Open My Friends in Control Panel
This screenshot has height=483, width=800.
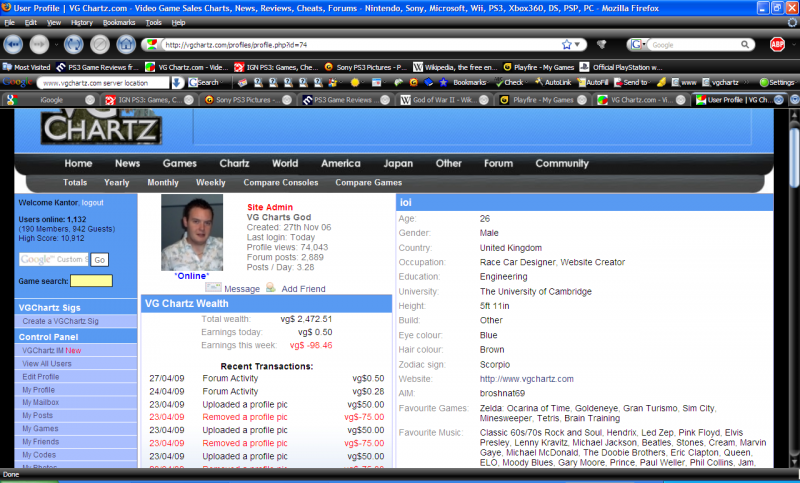pyautogui.click(x=40, y=442)
